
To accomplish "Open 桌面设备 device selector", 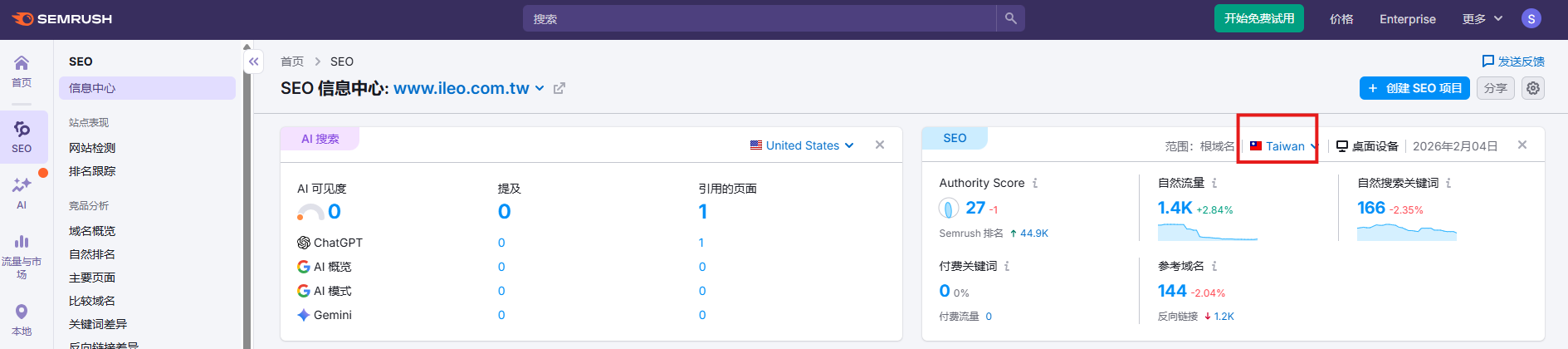I will point(1367,146).
